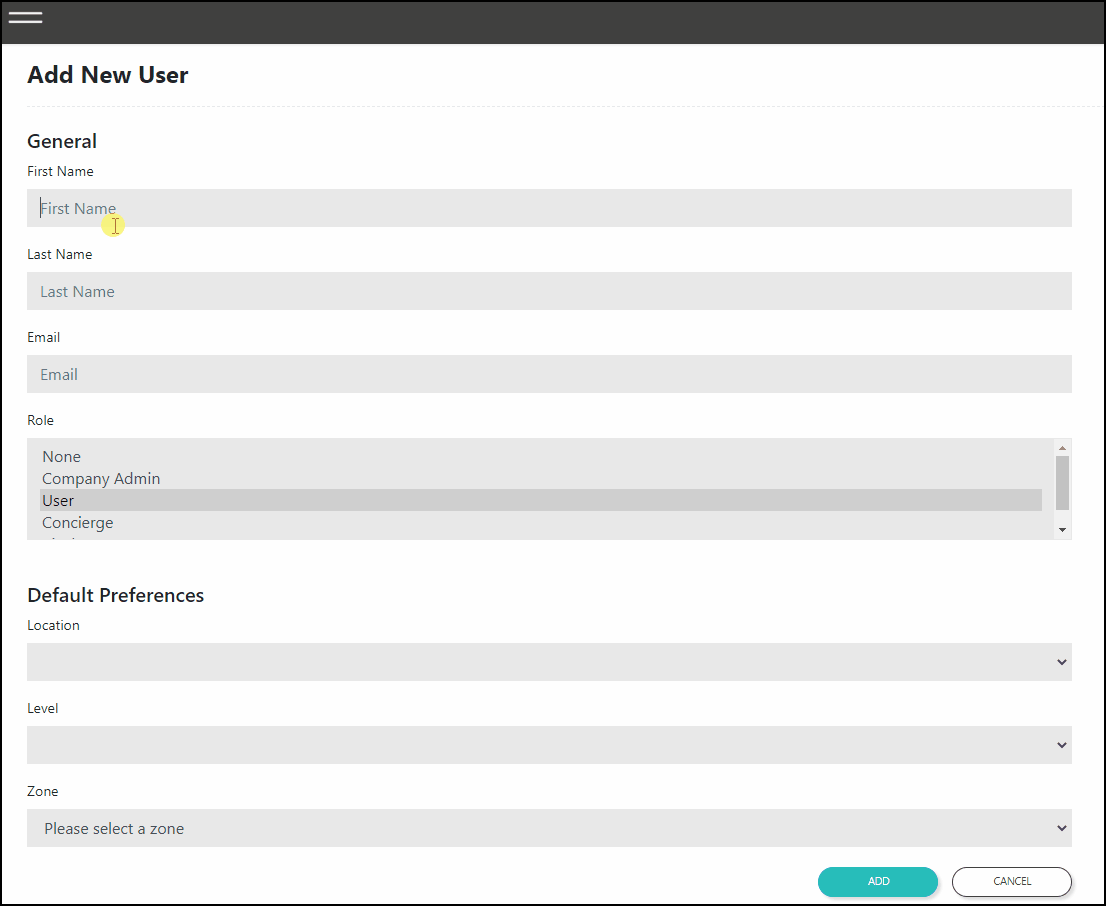Open the Location dropdown

point(549,662)
